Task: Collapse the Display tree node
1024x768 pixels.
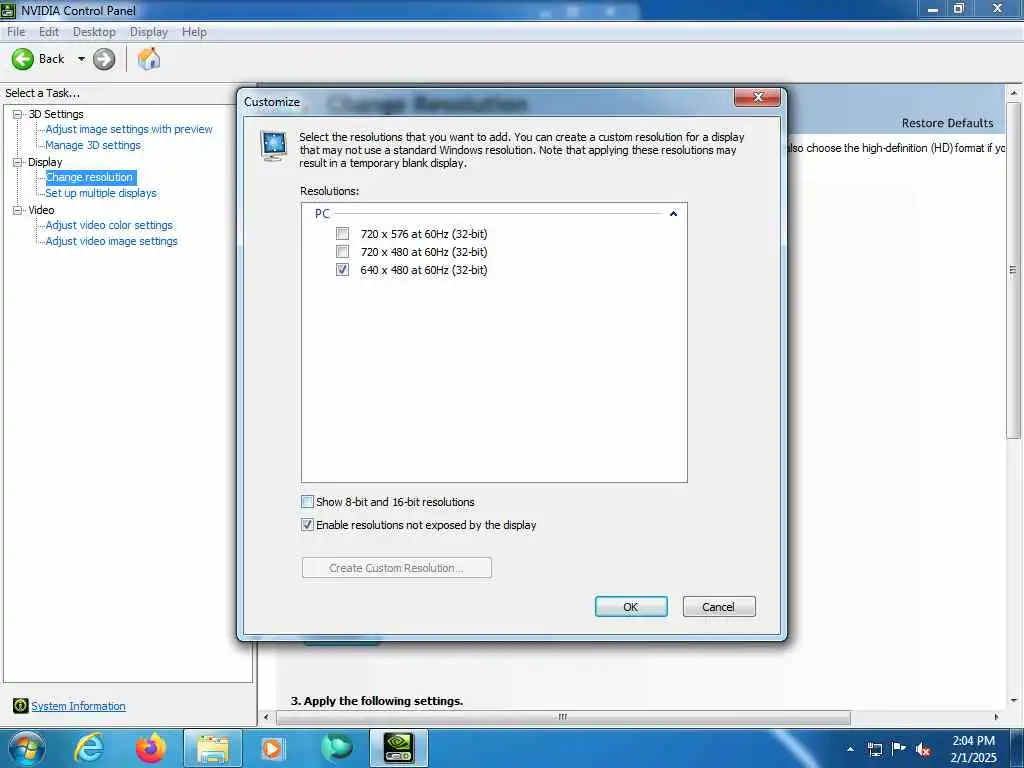Action: [x=18, y=162]
